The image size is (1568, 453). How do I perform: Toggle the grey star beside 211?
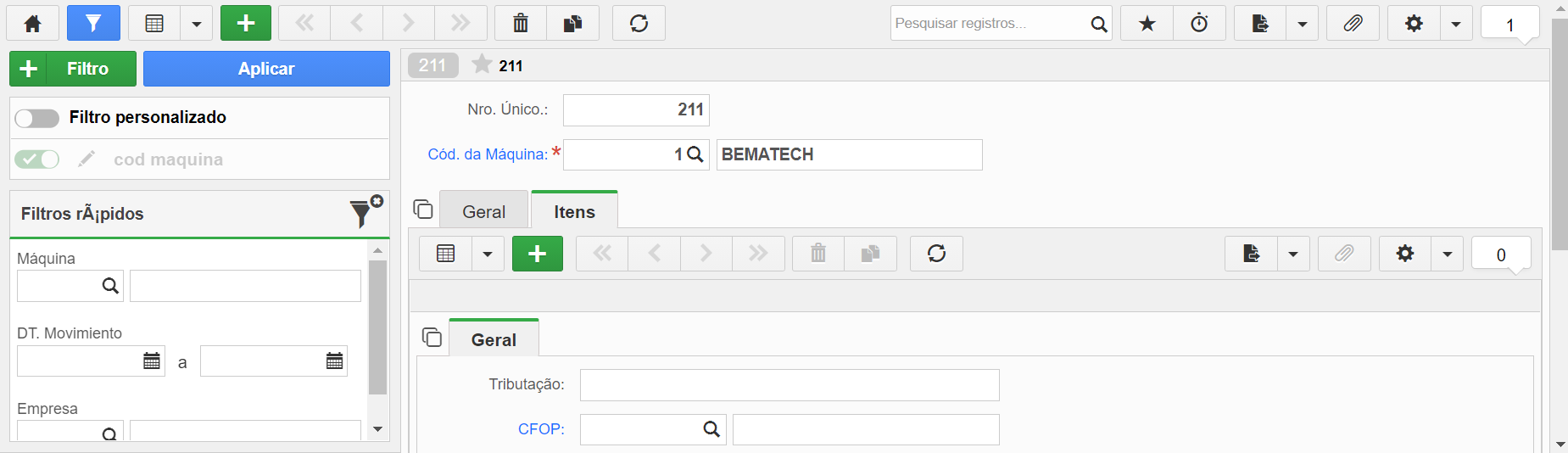[482, 64]
